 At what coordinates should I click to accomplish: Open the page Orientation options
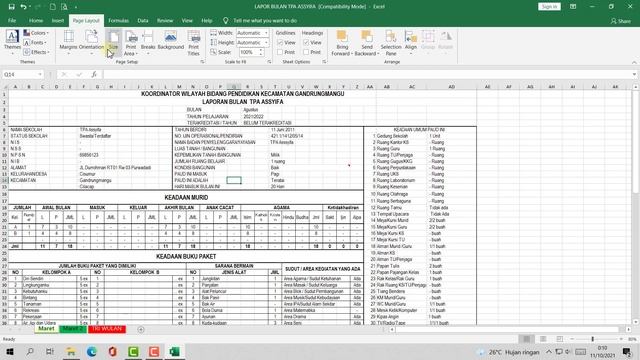pyautogui.click(x=91, y=42)
